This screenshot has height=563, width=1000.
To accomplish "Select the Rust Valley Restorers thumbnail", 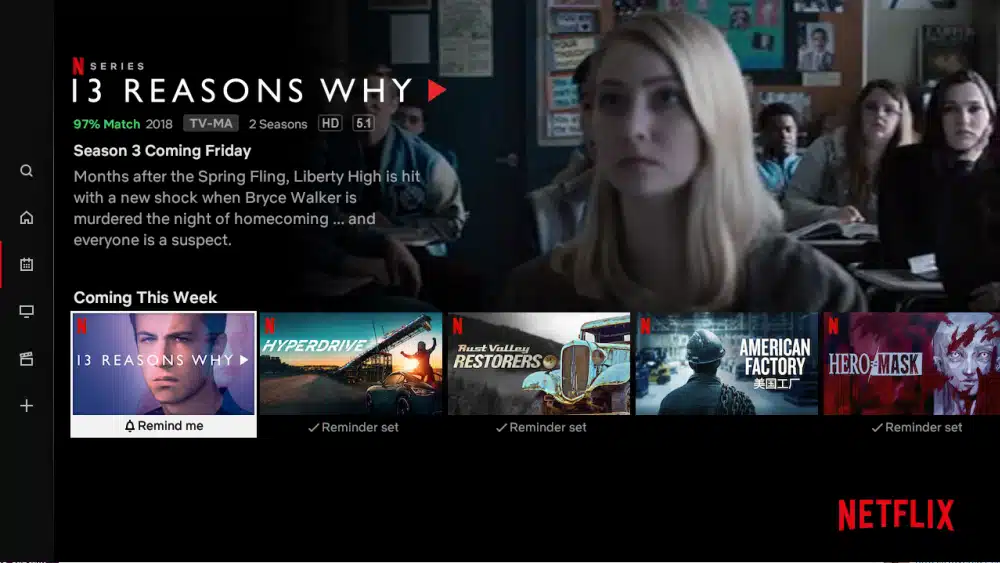I will (x=539, y=364).
